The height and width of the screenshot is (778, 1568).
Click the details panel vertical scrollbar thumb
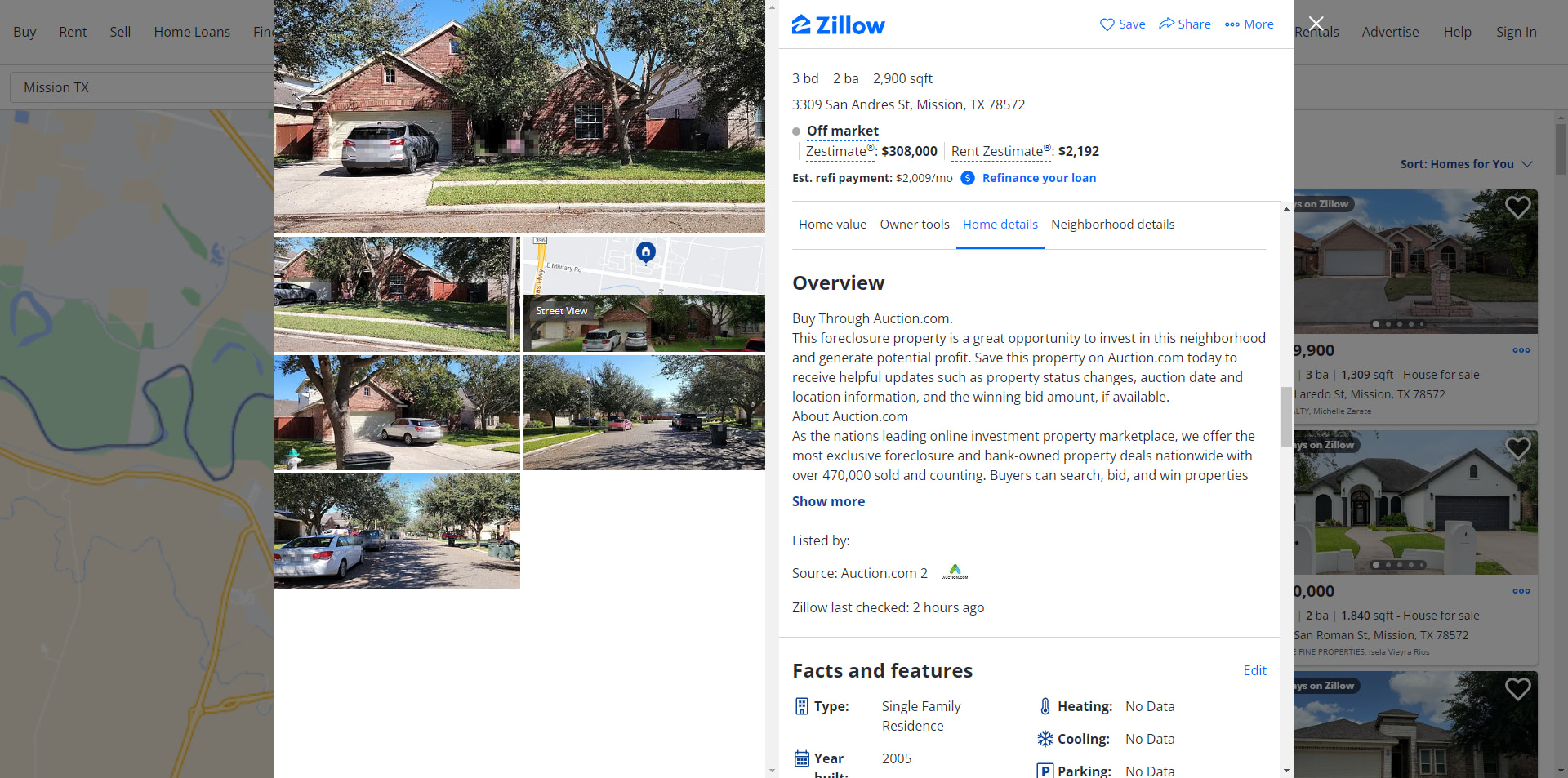pyautogui.click(x=1286, y=416)
